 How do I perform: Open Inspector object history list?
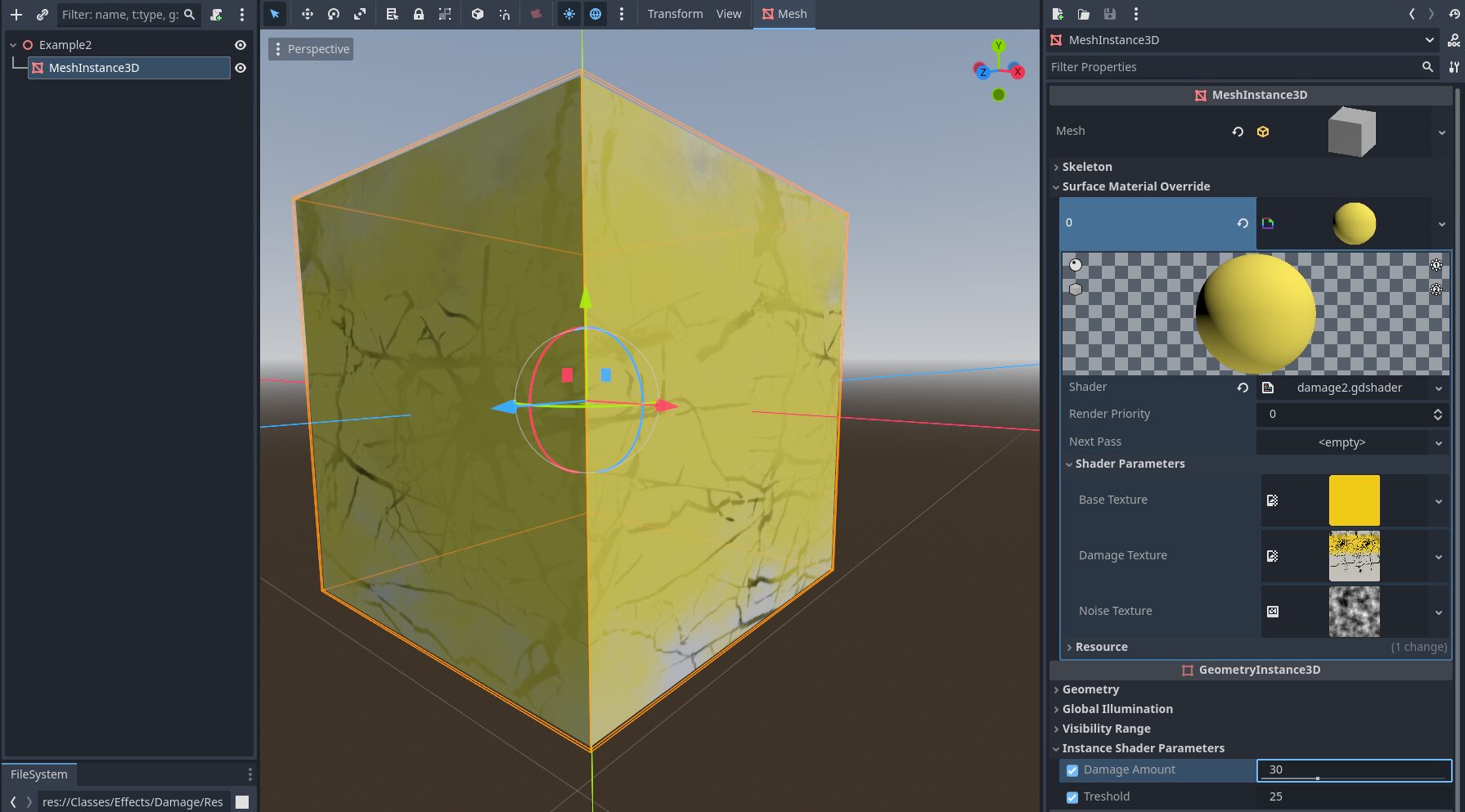pyautogui.click(x=1454, y=14)
